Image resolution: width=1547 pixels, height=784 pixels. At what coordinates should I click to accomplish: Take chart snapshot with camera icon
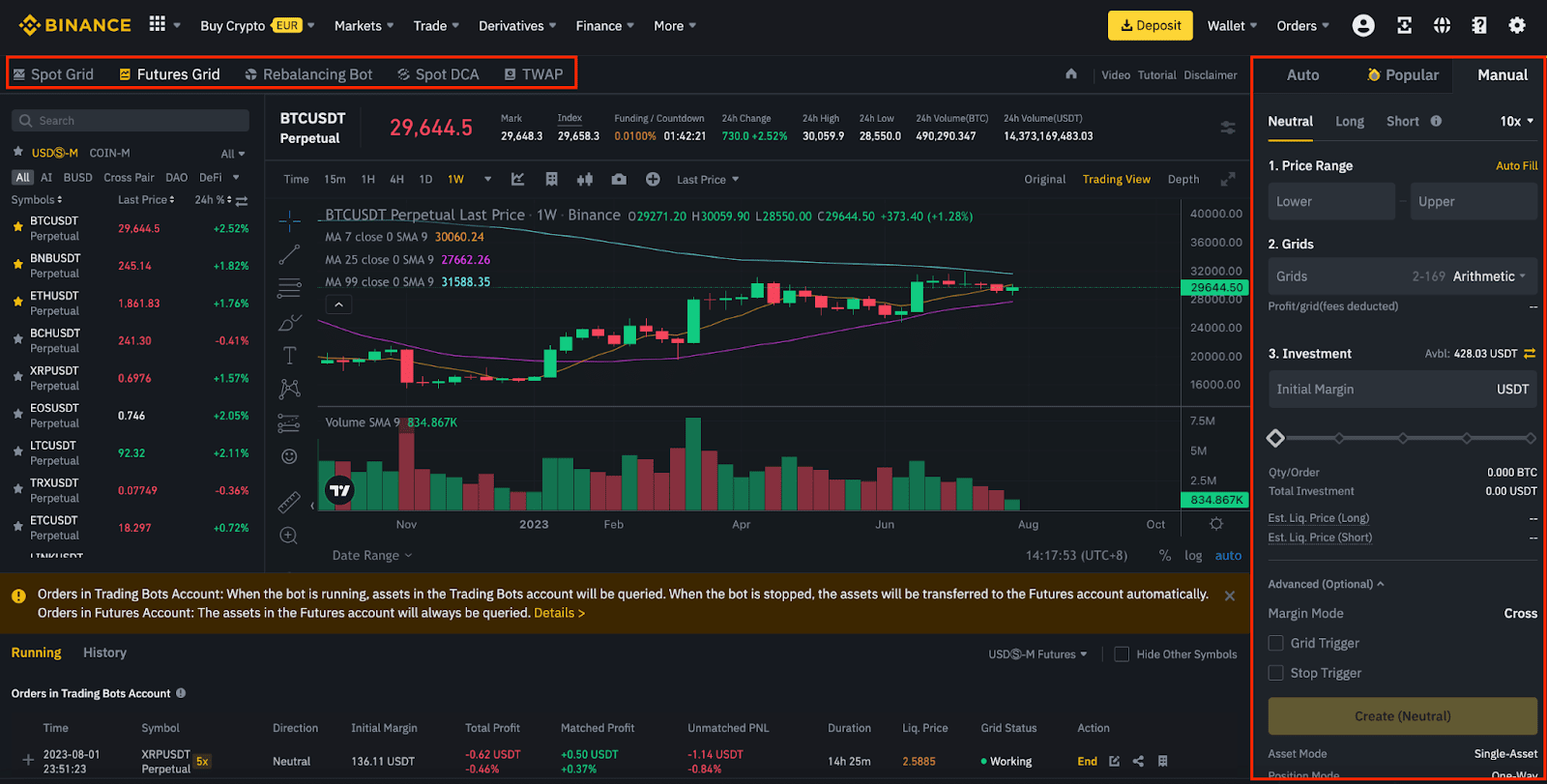click(x=619, y=179)
